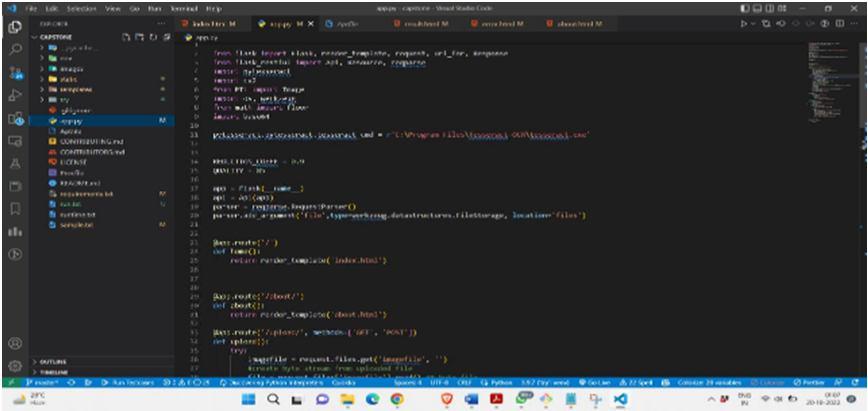This screenshot has height=411, width=868.
Task: Open Google Chrome from the taskbar
Action: (396, 399)
